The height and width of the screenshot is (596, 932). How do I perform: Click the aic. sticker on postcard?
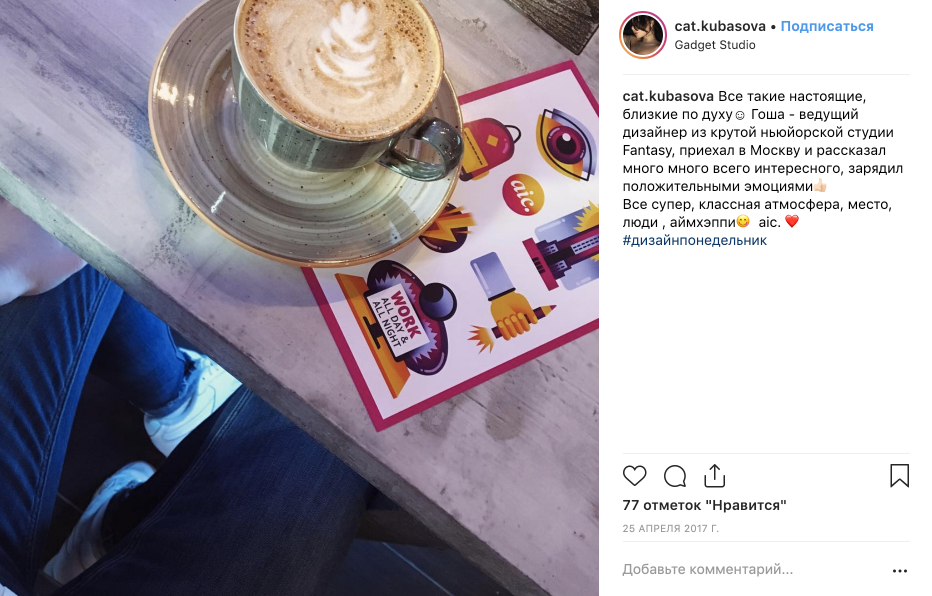522,194
